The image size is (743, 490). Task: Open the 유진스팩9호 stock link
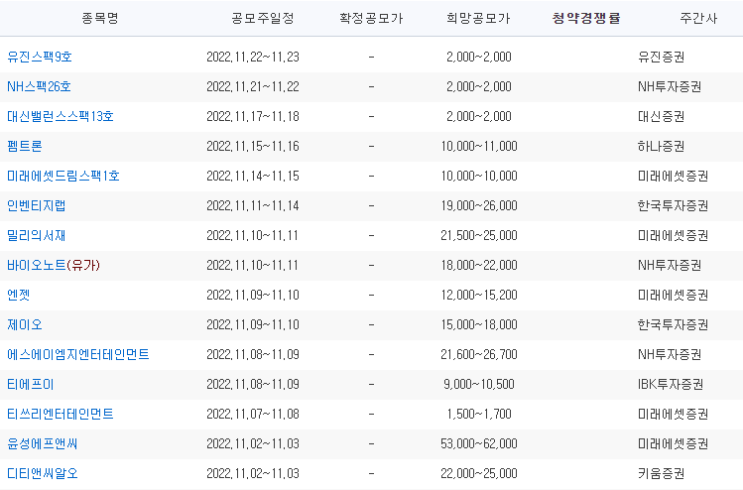pos(39,57)
